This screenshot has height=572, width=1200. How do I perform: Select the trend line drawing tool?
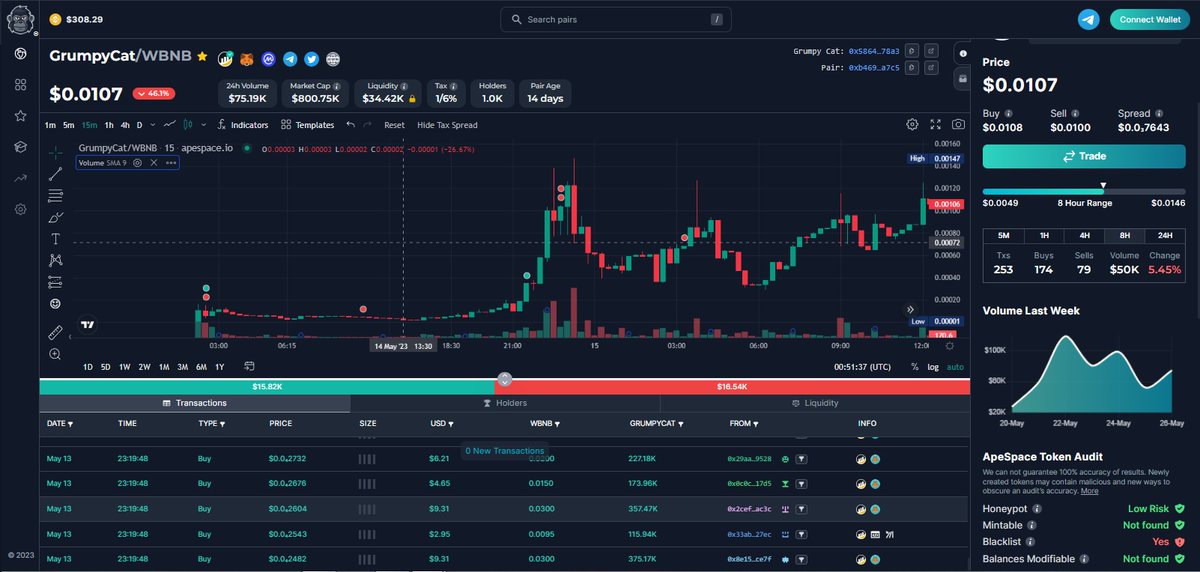55,173
